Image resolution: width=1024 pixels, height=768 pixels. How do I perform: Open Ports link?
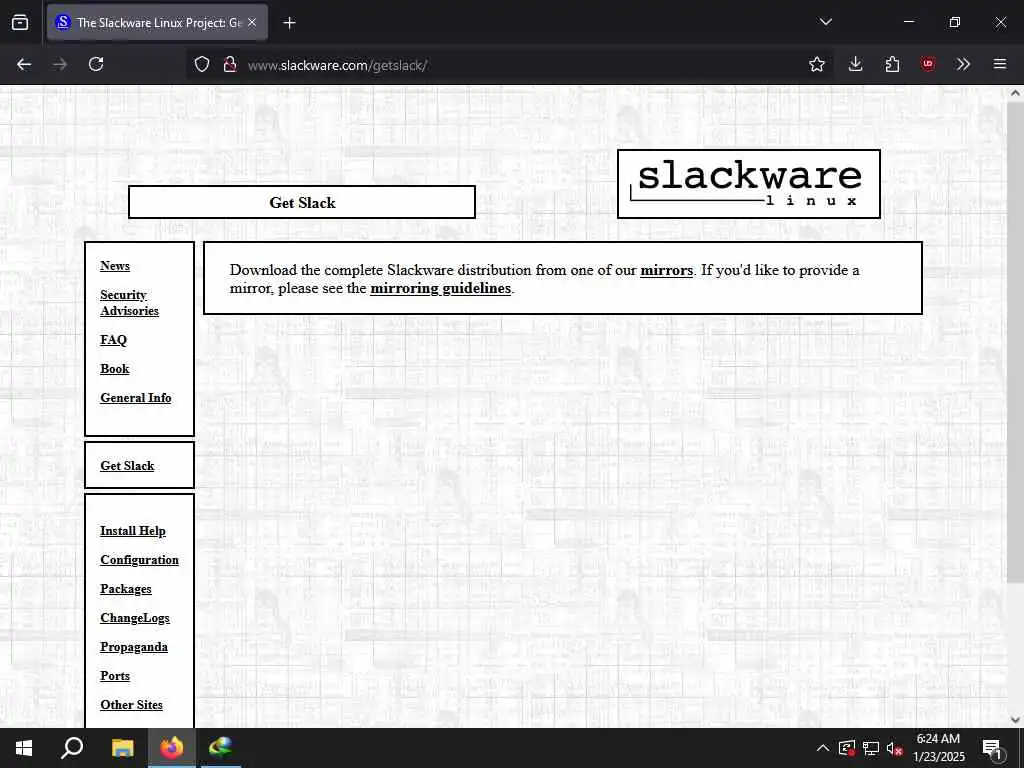[x=115, y=676]
